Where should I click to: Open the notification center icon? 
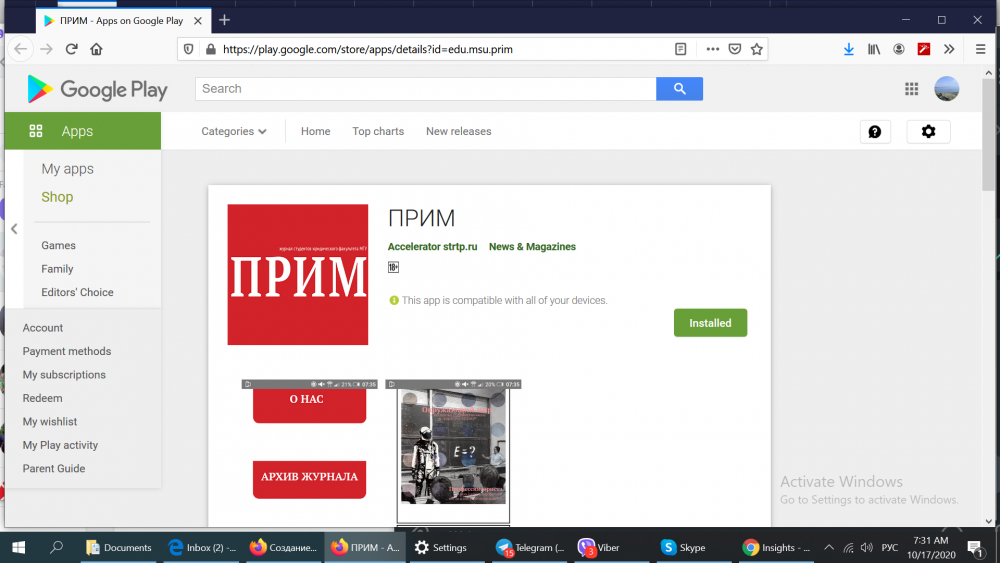[974, 548]
